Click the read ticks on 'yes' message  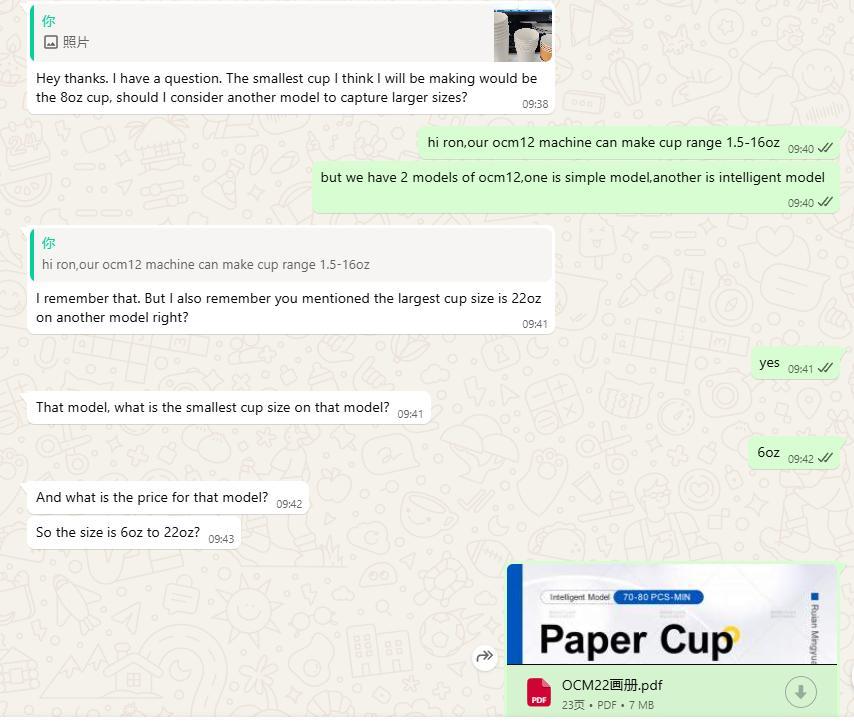tap(825, 368)
